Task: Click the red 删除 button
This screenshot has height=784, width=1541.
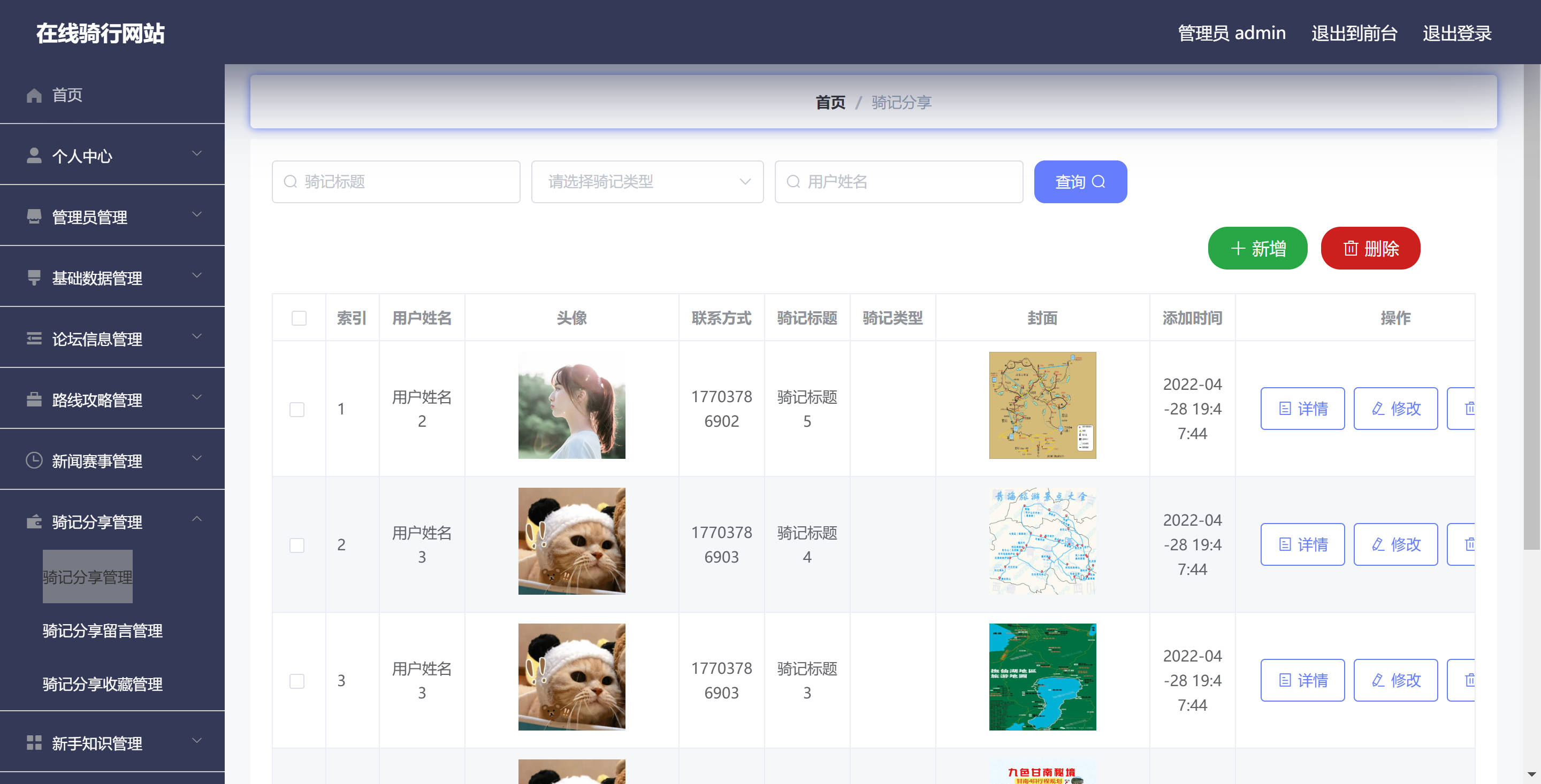Action: pyautogui.click(x=1370, y=248)
